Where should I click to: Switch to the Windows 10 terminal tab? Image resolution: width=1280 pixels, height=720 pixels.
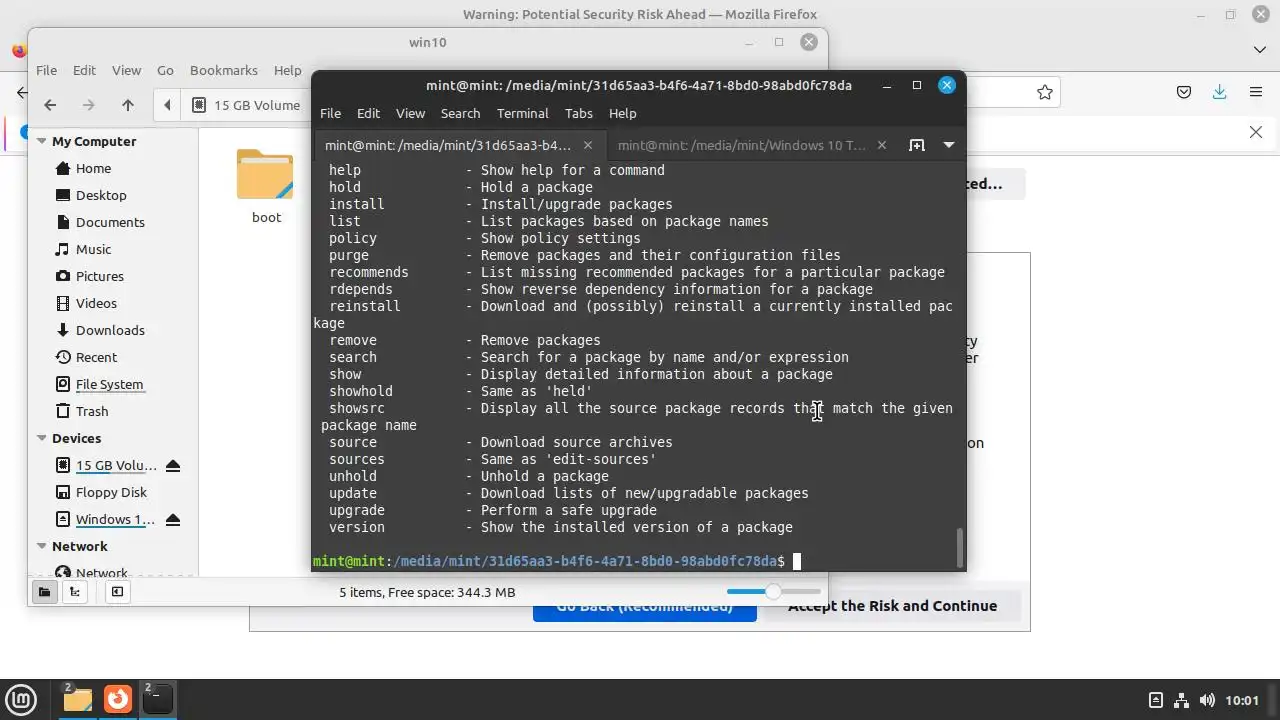coord(742,145)
